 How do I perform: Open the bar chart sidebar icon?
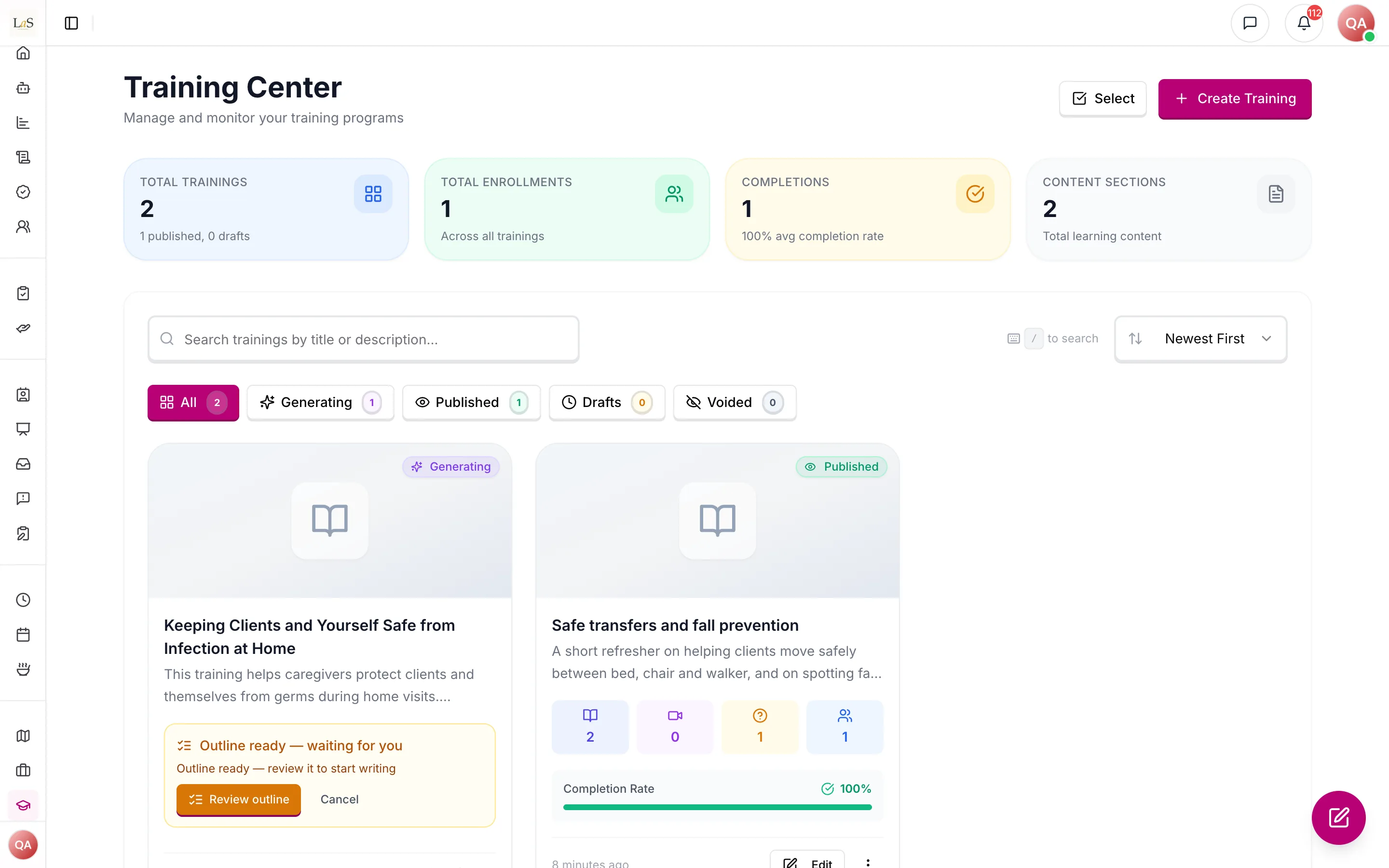coord(23,122)
